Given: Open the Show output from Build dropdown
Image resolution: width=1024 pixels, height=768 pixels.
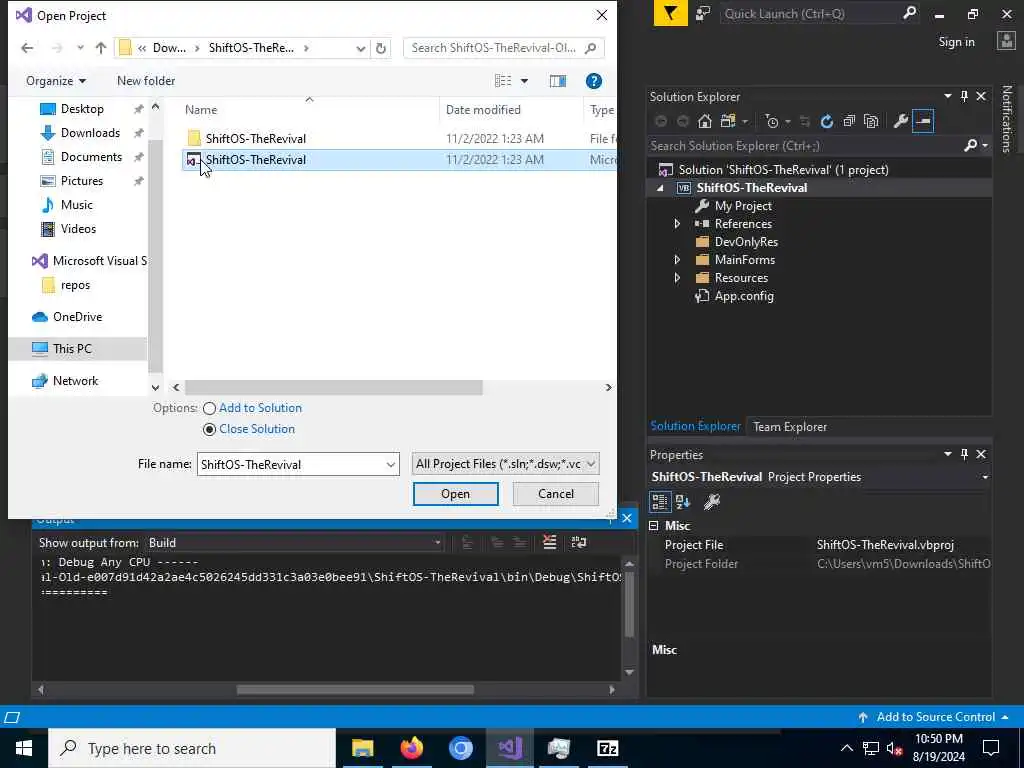Looking at the screenshot, I should coord(438,543).
